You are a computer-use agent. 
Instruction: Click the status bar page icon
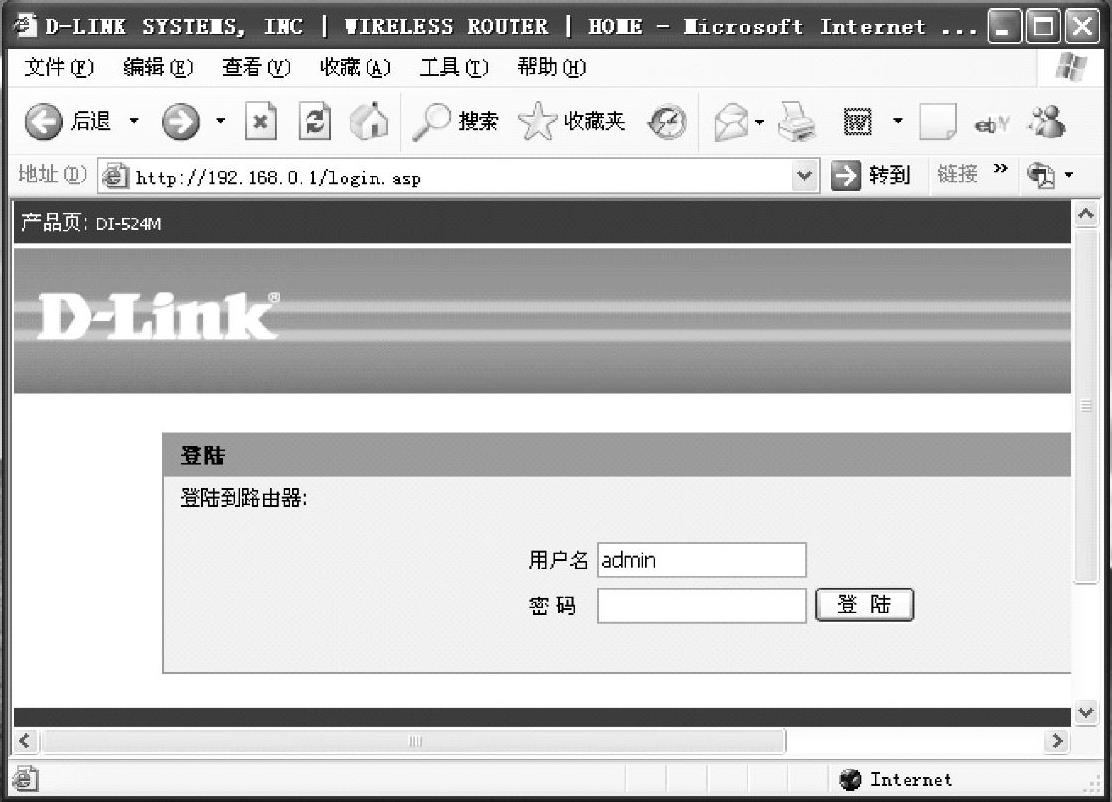[26, 779]
